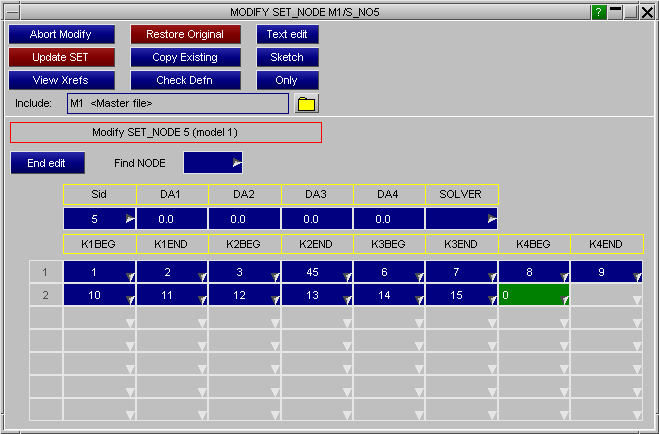This screenshot has width=659, height=434.
Task: Select the Include M1 Master file field
Action: (x=178, y=103)
